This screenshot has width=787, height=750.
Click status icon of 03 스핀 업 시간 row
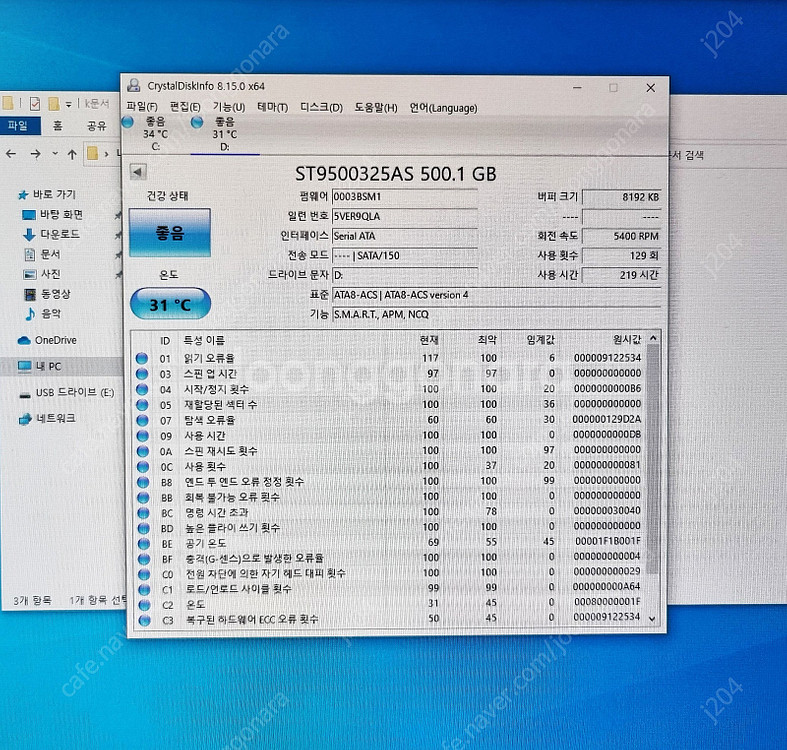point(142,373)
